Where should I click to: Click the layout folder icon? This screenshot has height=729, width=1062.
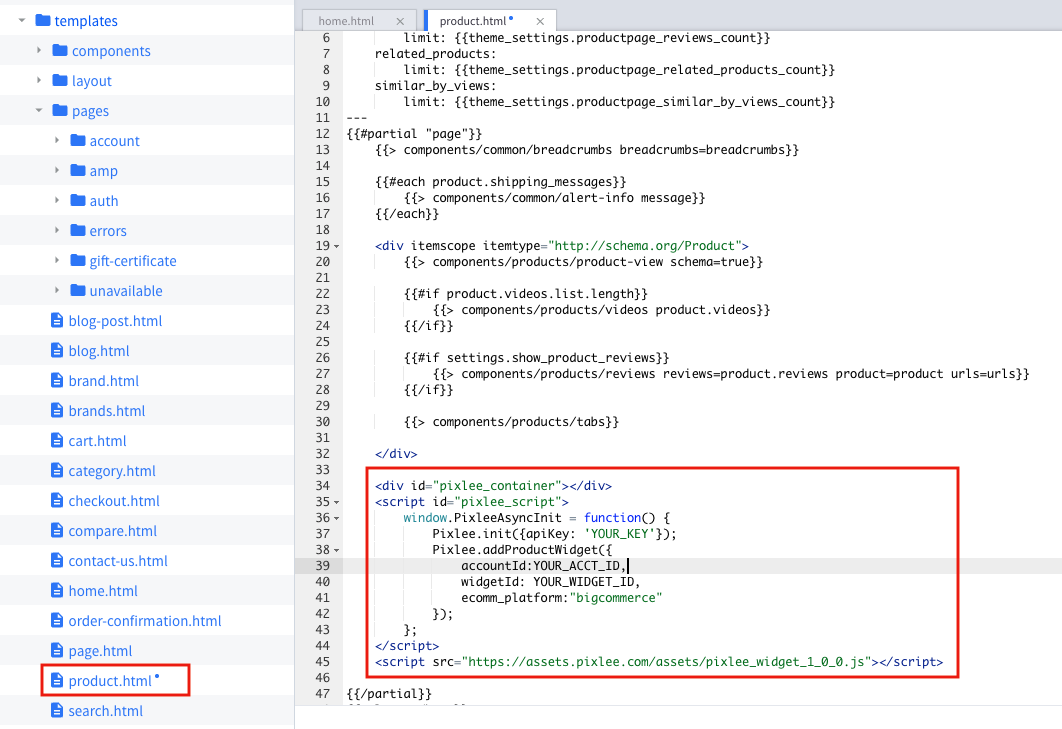pos(60,80)
